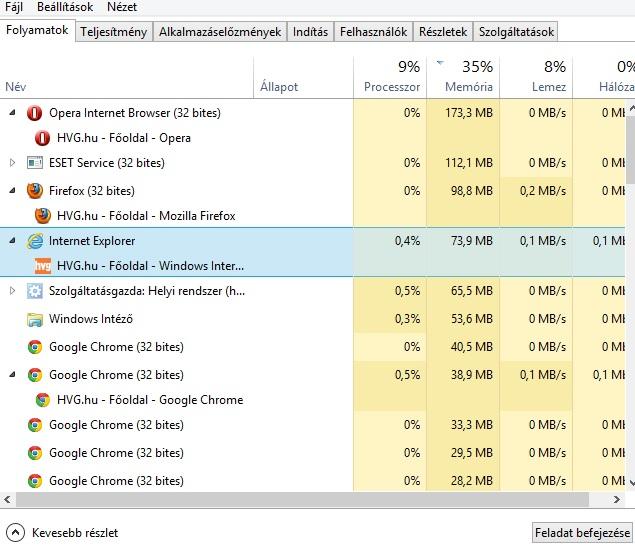Screen dimensions: 635x556
Task: Collapse the Opera Internet Browser process group
Action: (x=13, y=113)
